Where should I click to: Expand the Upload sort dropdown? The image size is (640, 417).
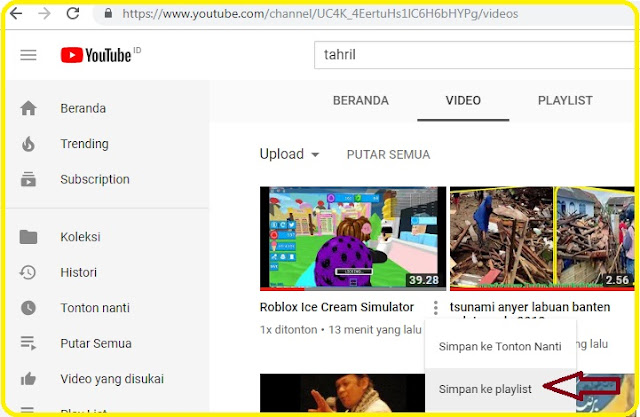tap(289, 154)
